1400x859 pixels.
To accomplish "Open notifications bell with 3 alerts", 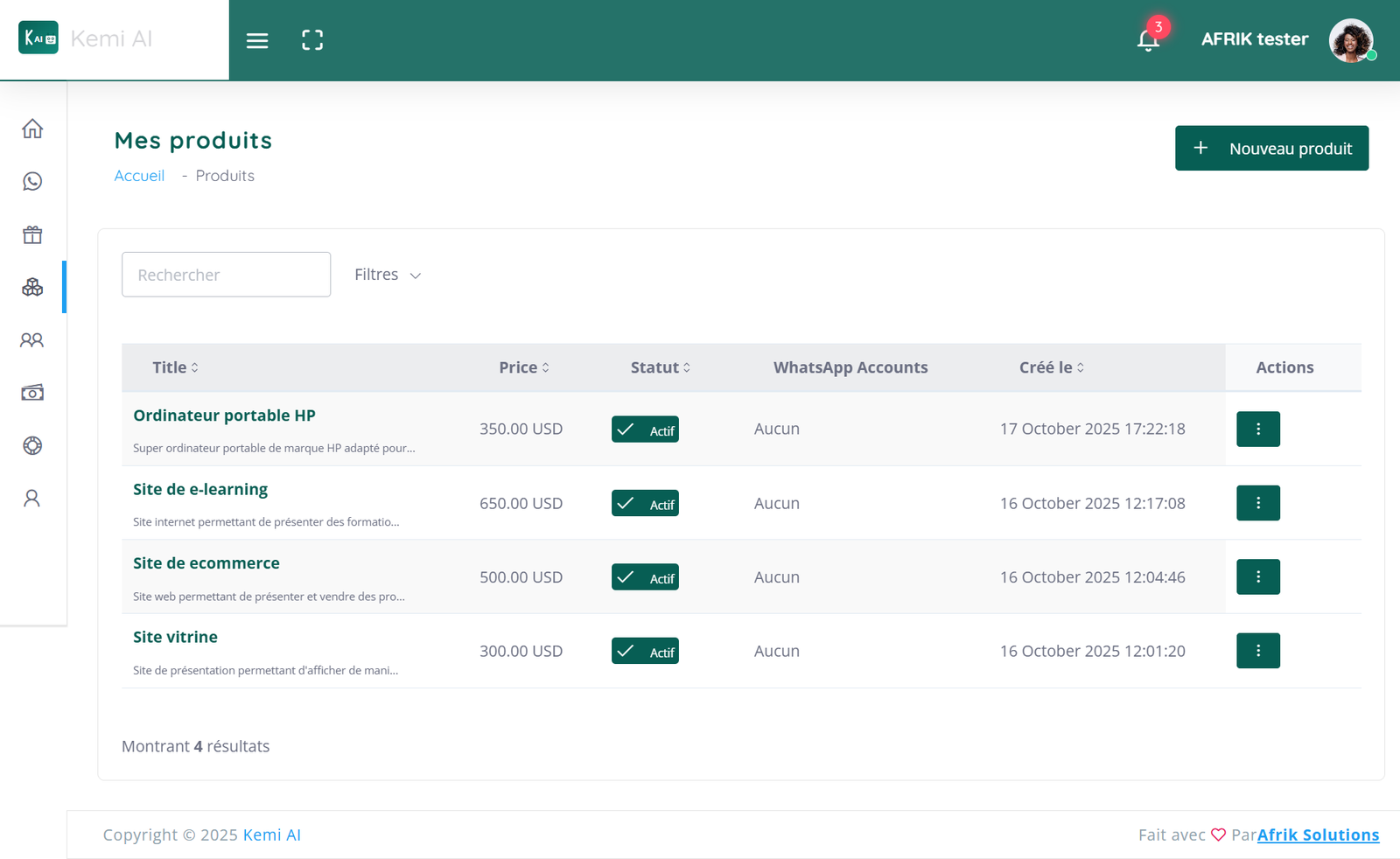I will coord(1148,40).
